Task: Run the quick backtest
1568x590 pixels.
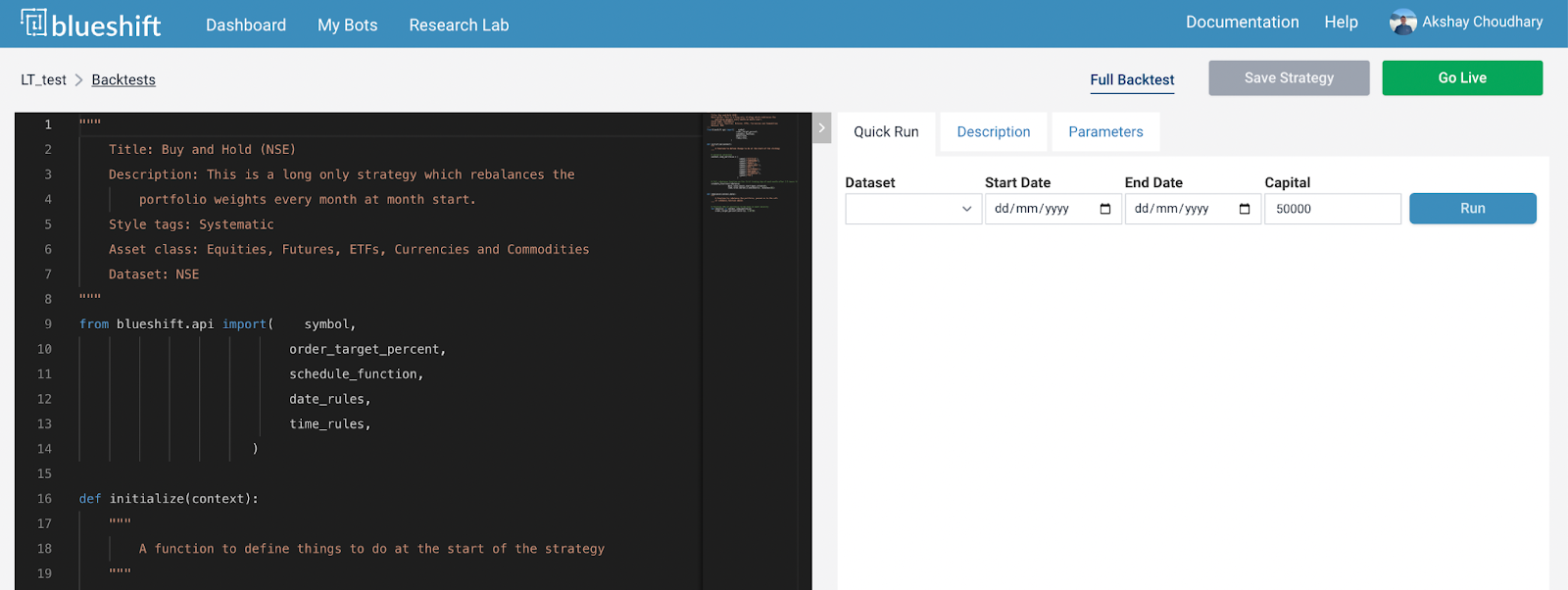Action: (x=1473, y=209)
